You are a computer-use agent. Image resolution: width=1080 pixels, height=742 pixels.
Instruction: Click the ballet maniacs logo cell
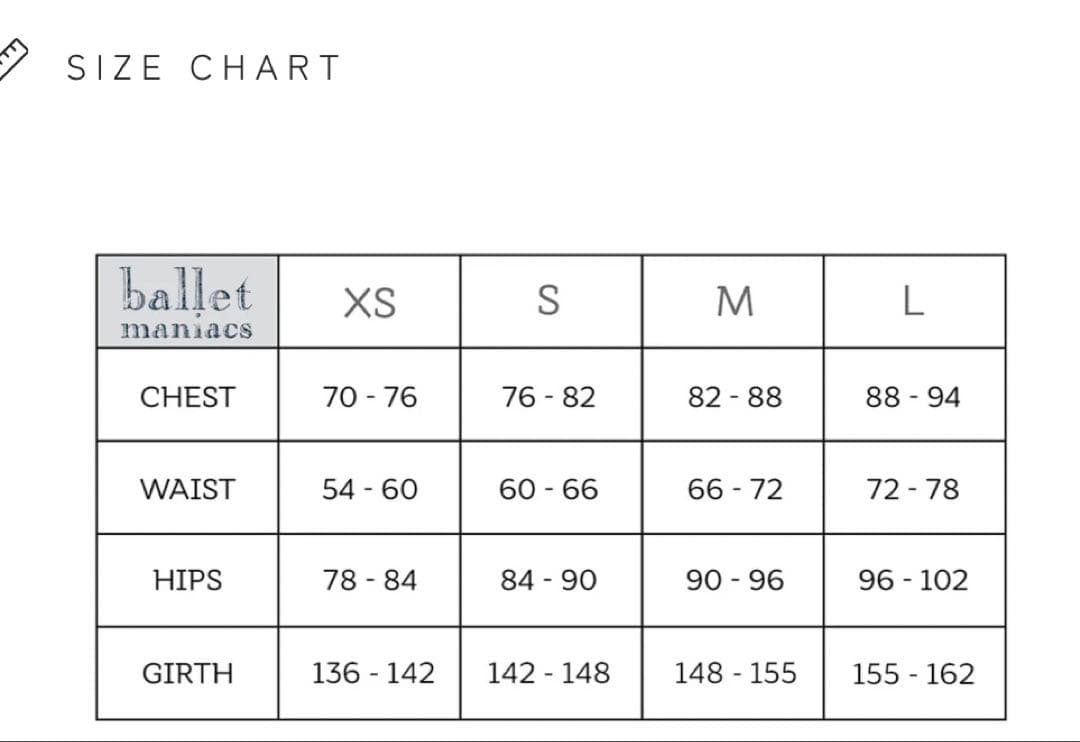click(x=187, y=302)
